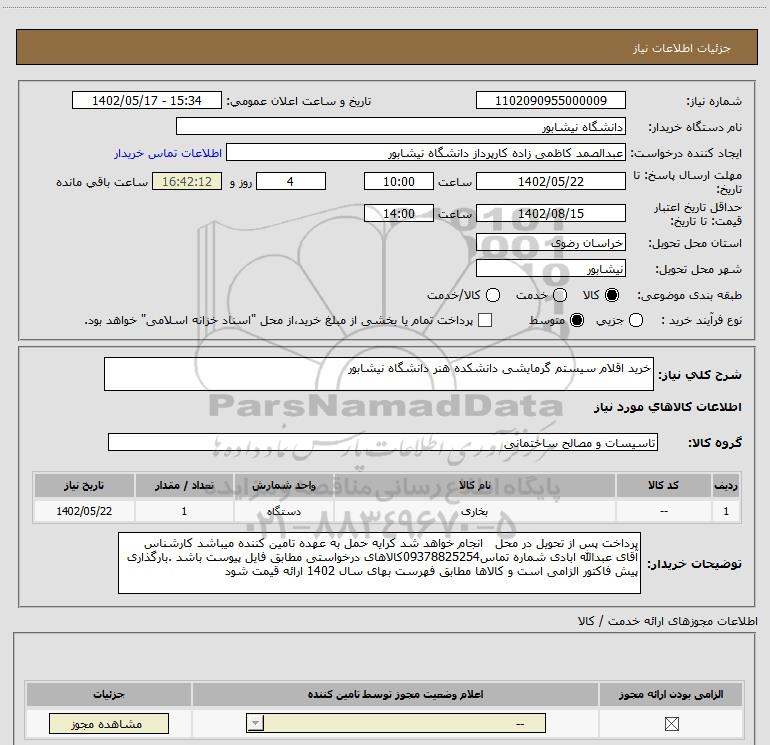Click the کد کالا column header
770x745 pixels.
(x=663, y=485)
